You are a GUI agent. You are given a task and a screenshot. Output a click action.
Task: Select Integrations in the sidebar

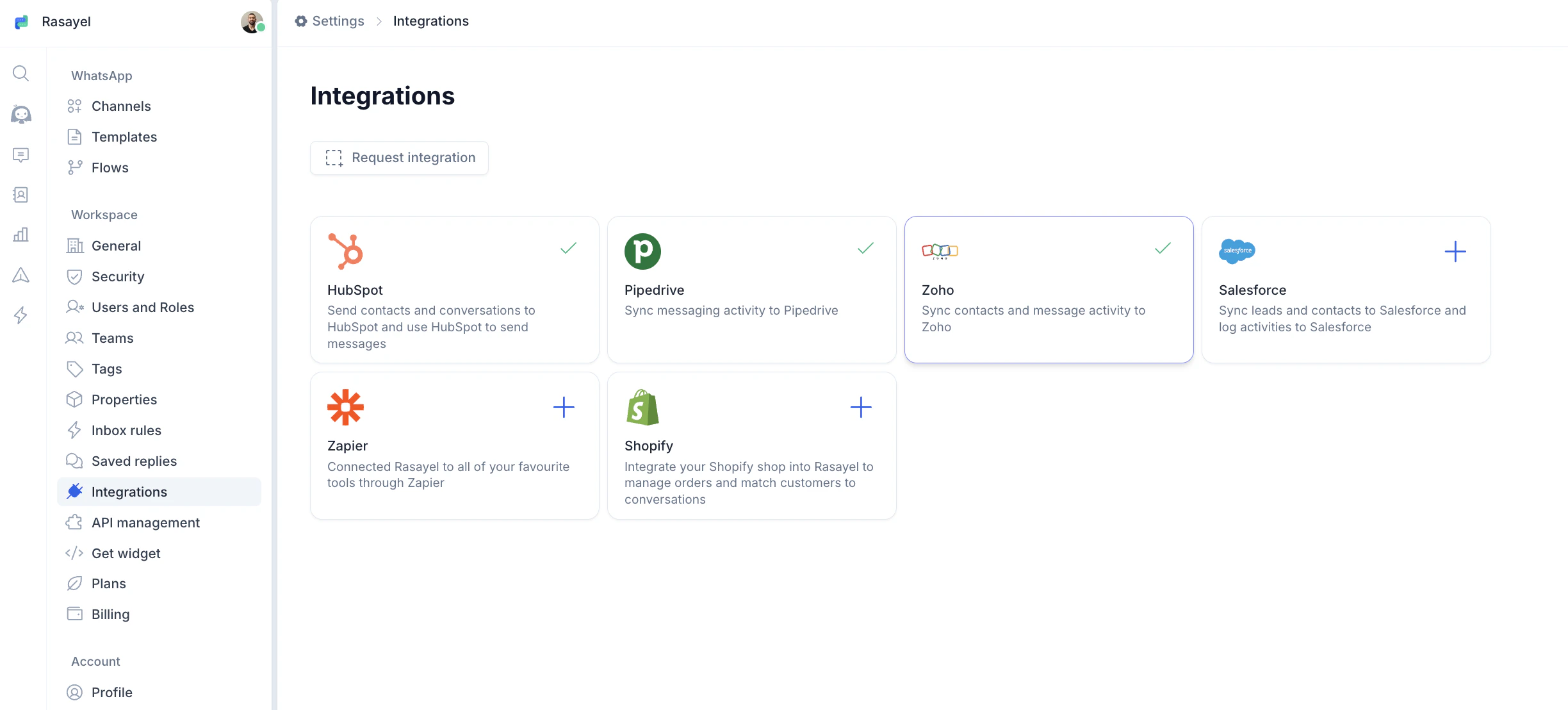tap(159, 492)
